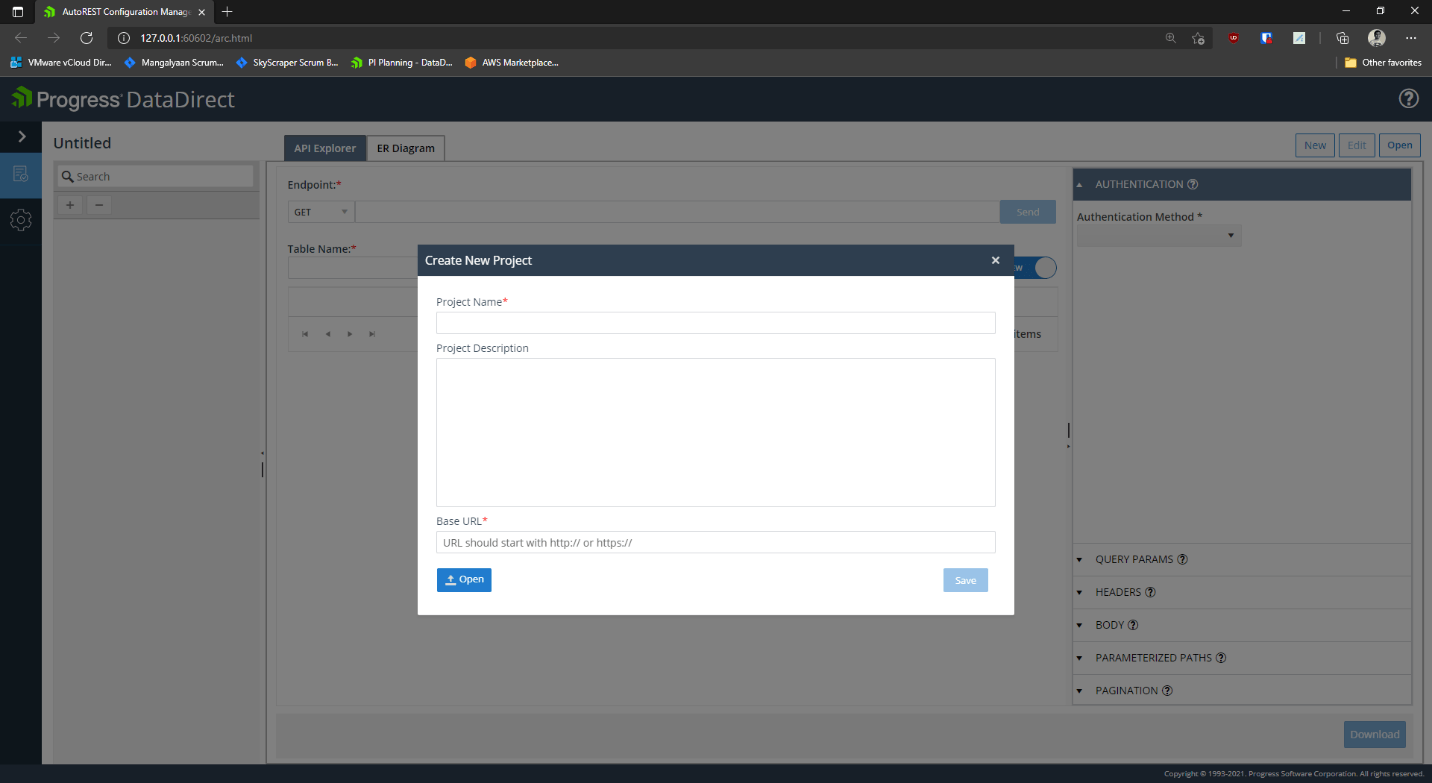
Task: Open the settings gear in left sidebar
Action: tap(20, 220)
